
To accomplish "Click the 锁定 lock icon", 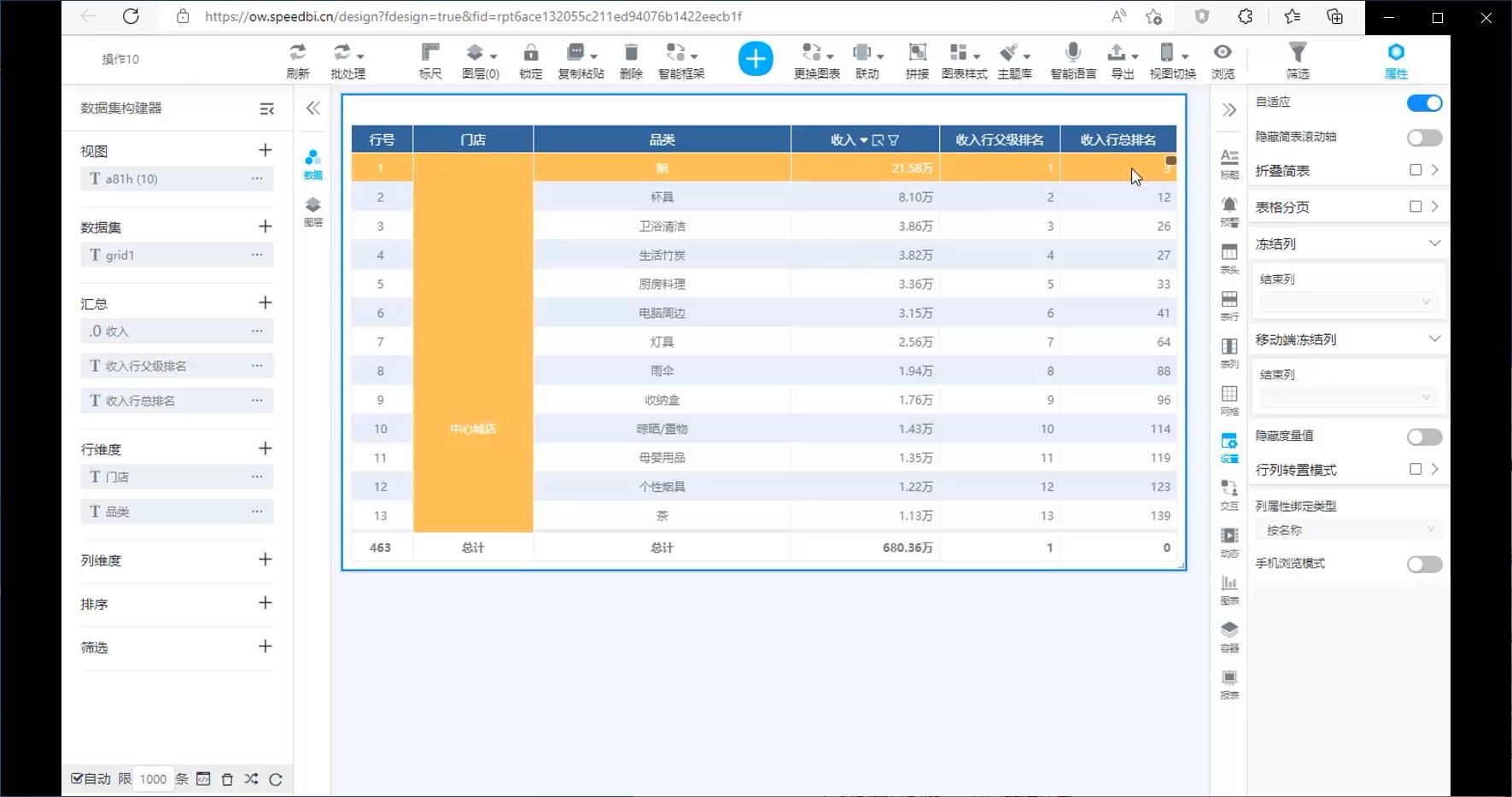I will coord(530,53).
